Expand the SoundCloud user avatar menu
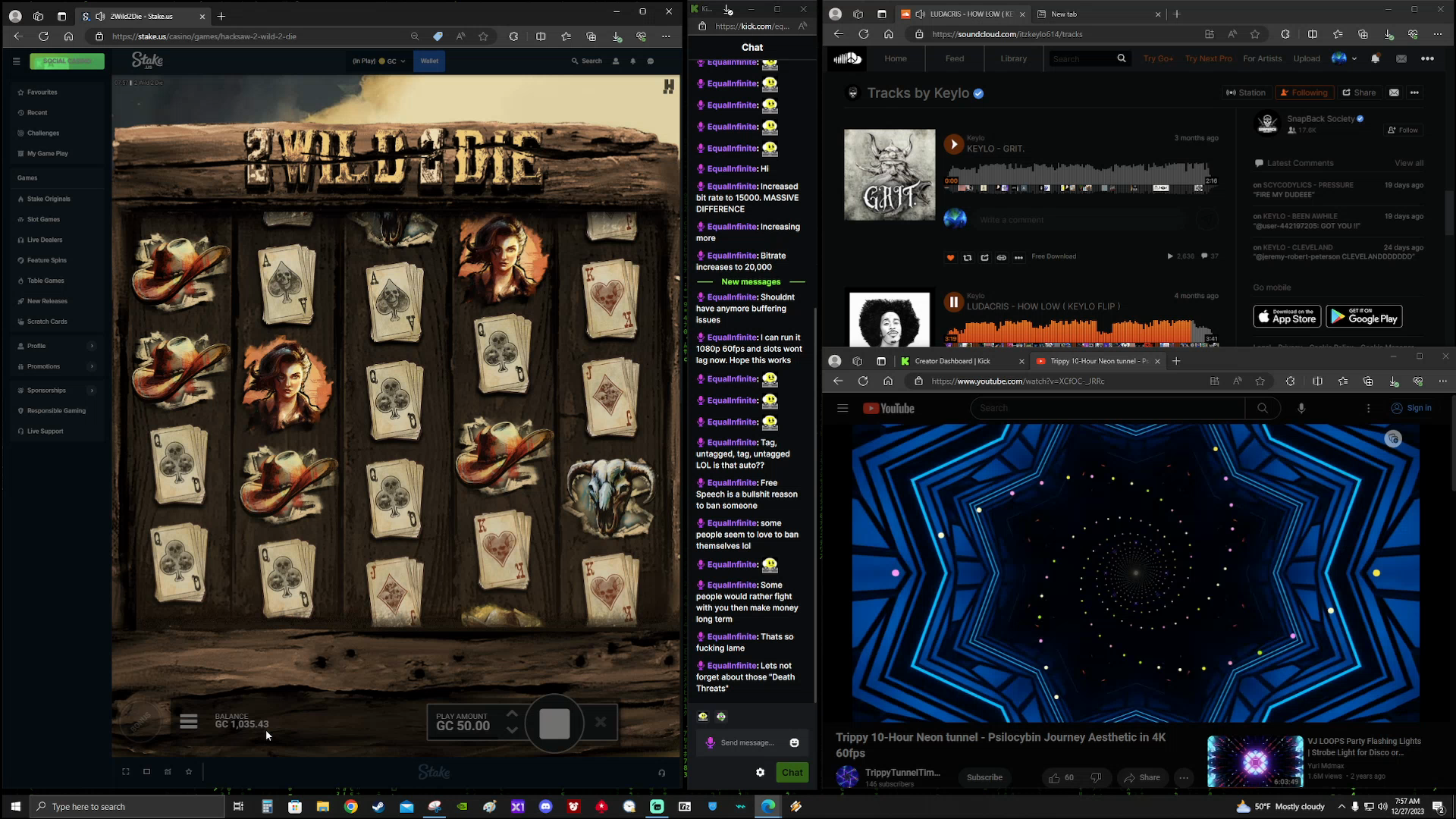 point(1344,58)
